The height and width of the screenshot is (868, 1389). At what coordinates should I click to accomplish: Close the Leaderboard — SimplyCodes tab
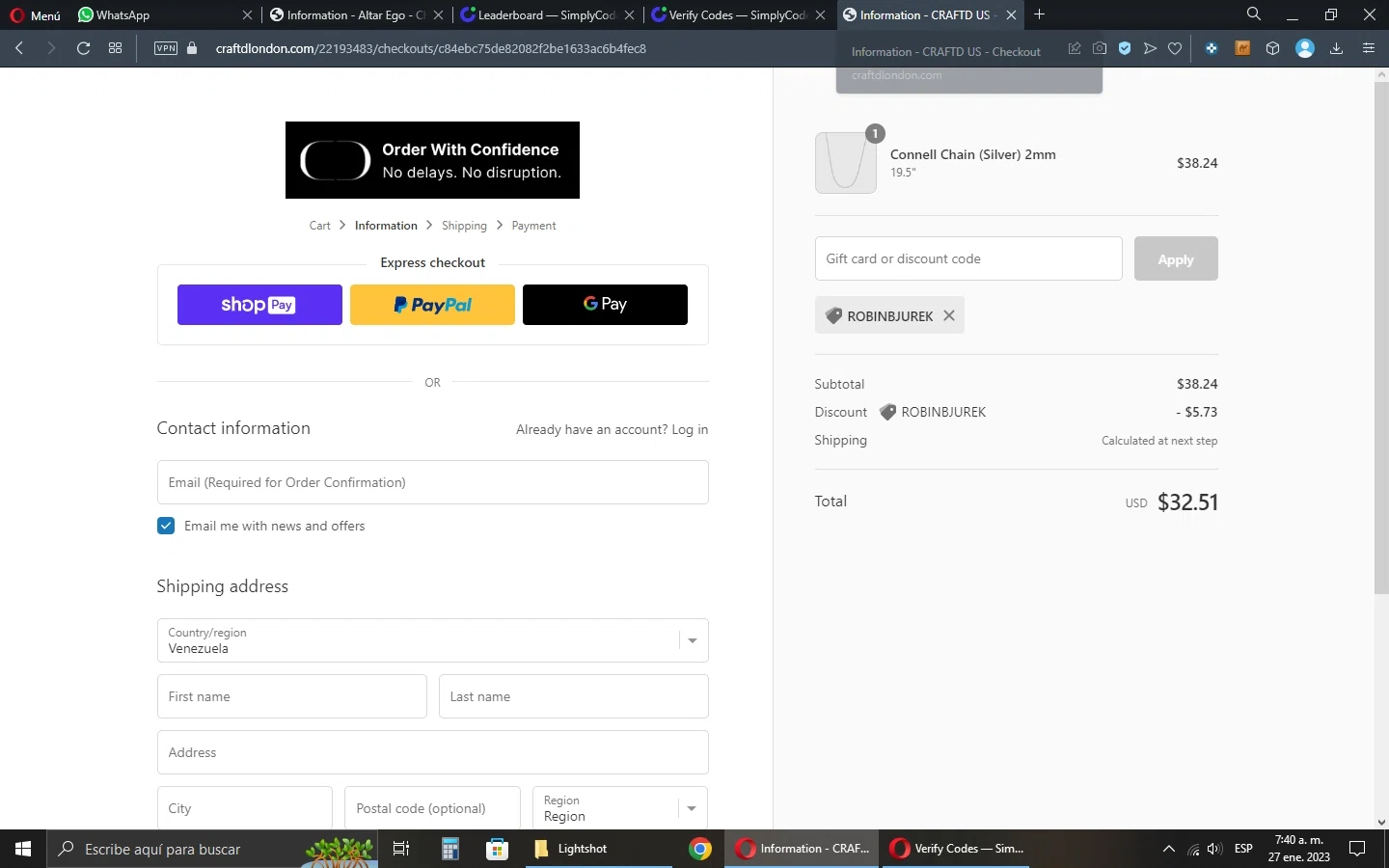click(x=630, y=15)
